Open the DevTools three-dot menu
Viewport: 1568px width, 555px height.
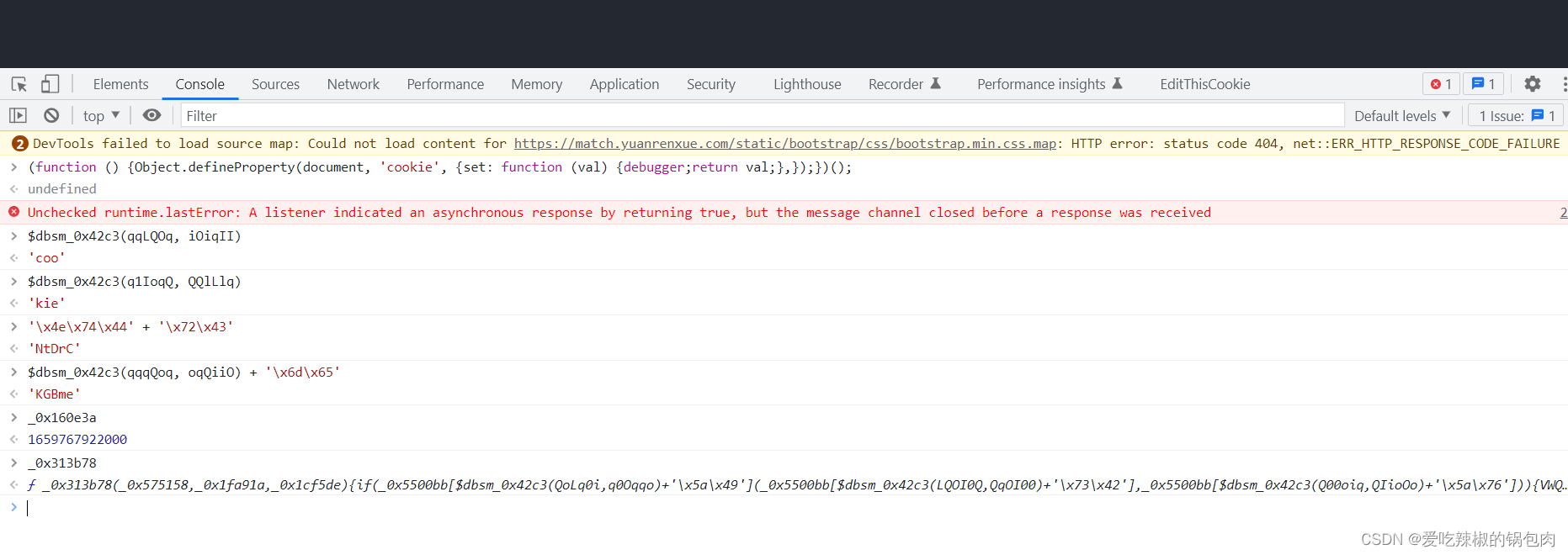1564,84
